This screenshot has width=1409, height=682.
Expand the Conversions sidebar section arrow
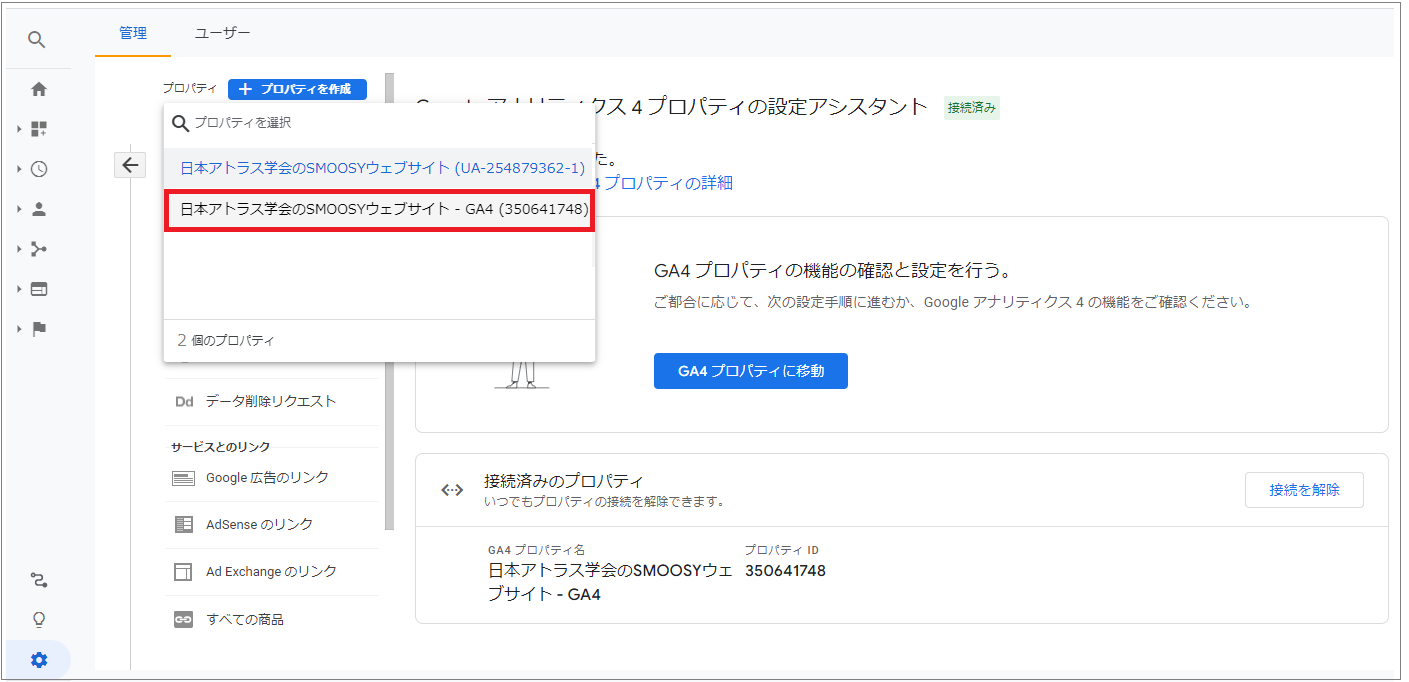(18, 329)
